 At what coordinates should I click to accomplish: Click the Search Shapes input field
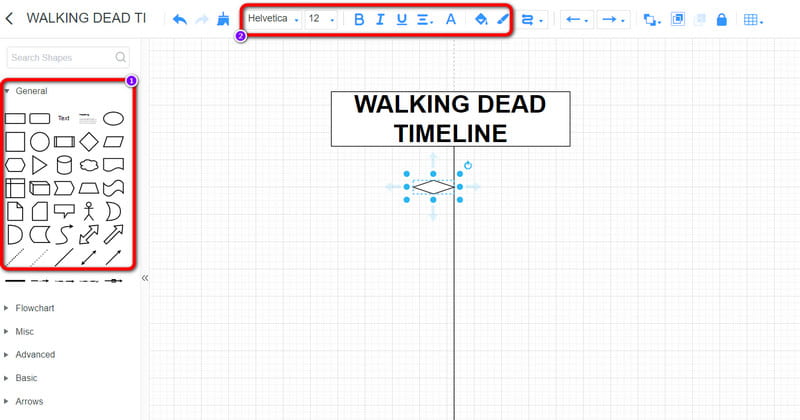(60, 57)
